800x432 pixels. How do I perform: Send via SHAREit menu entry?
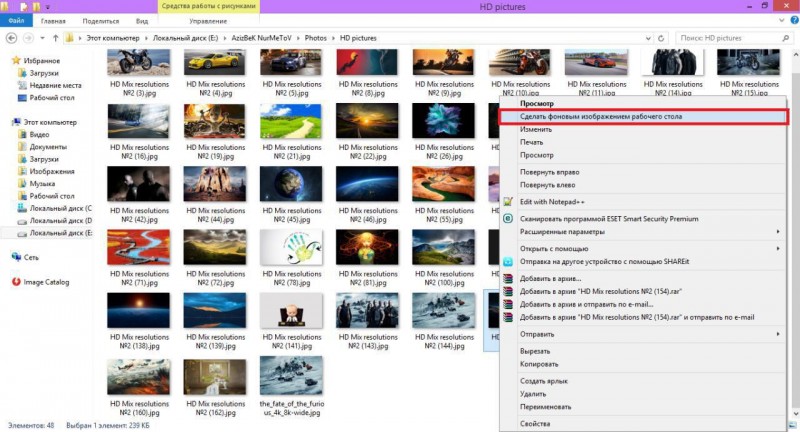(x=643, y=262)
